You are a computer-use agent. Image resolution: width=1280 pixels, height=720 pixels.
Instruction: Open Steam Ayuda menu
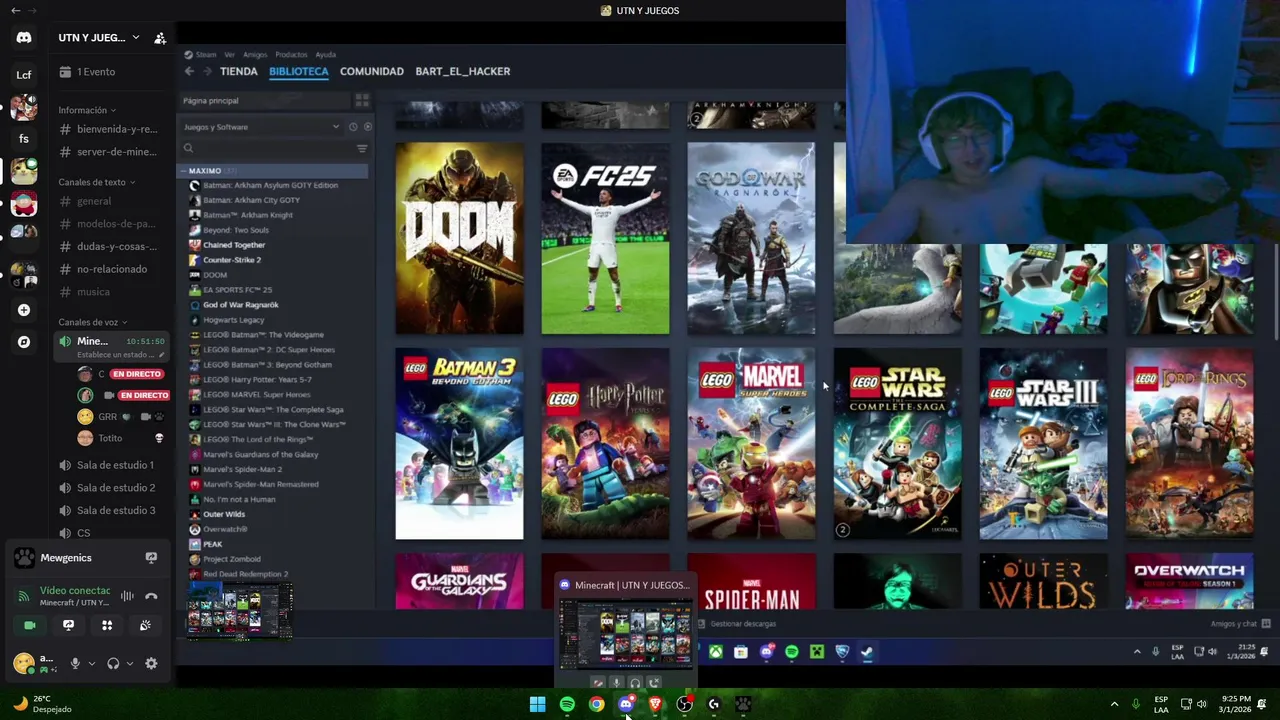click(x=326, y=55)
